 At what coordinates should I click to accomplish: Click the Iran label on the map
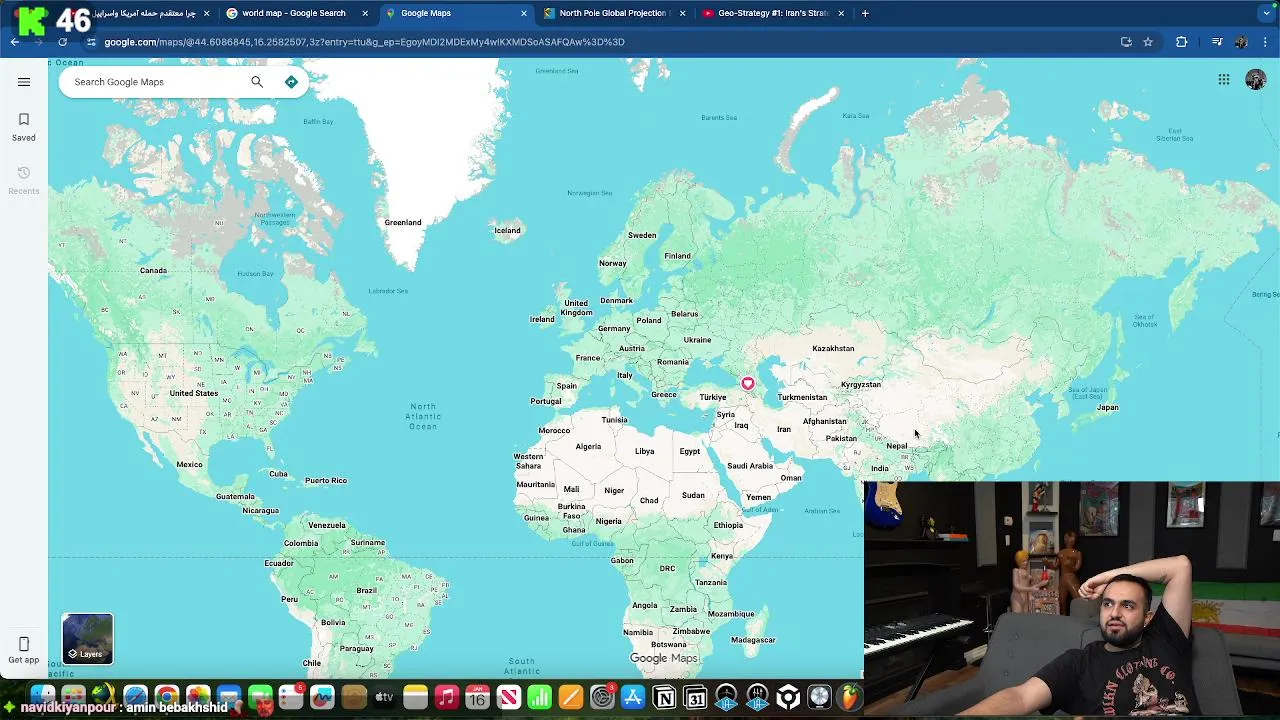[784, 429]
